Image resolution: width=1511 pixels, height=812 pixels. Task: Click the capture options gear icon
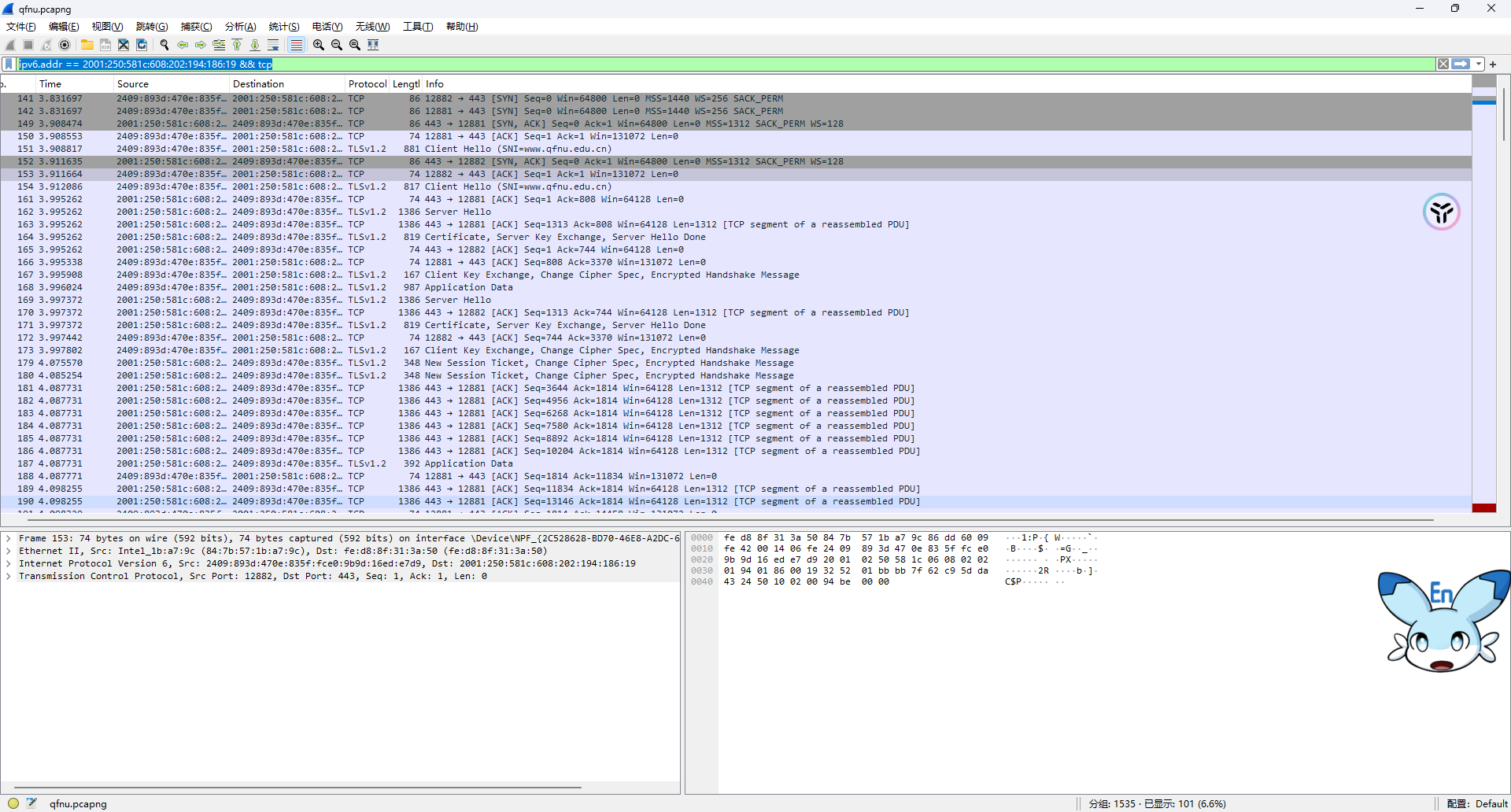(65, 45)
